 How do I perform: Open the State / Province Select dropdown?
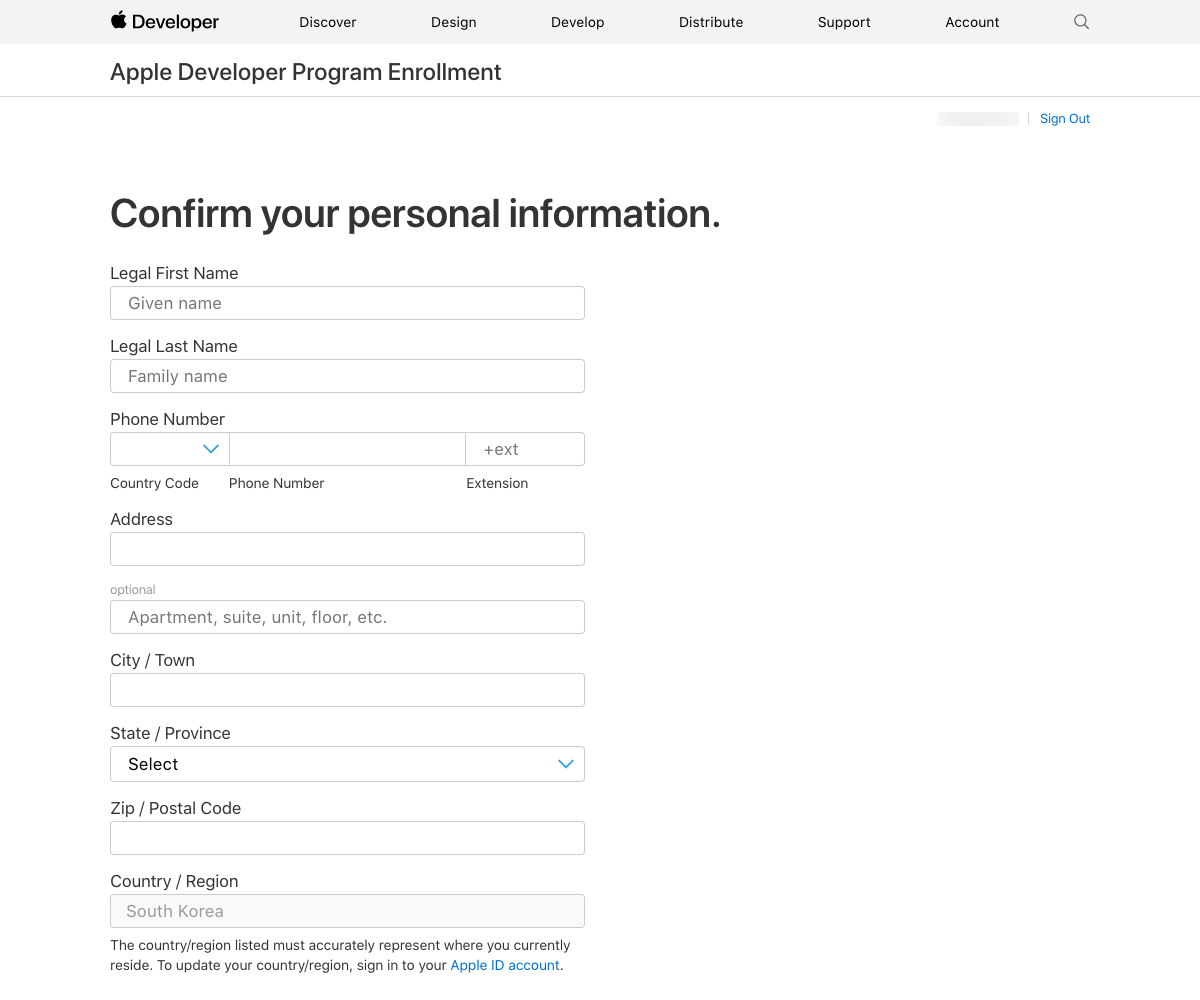[x=347, y=764]
